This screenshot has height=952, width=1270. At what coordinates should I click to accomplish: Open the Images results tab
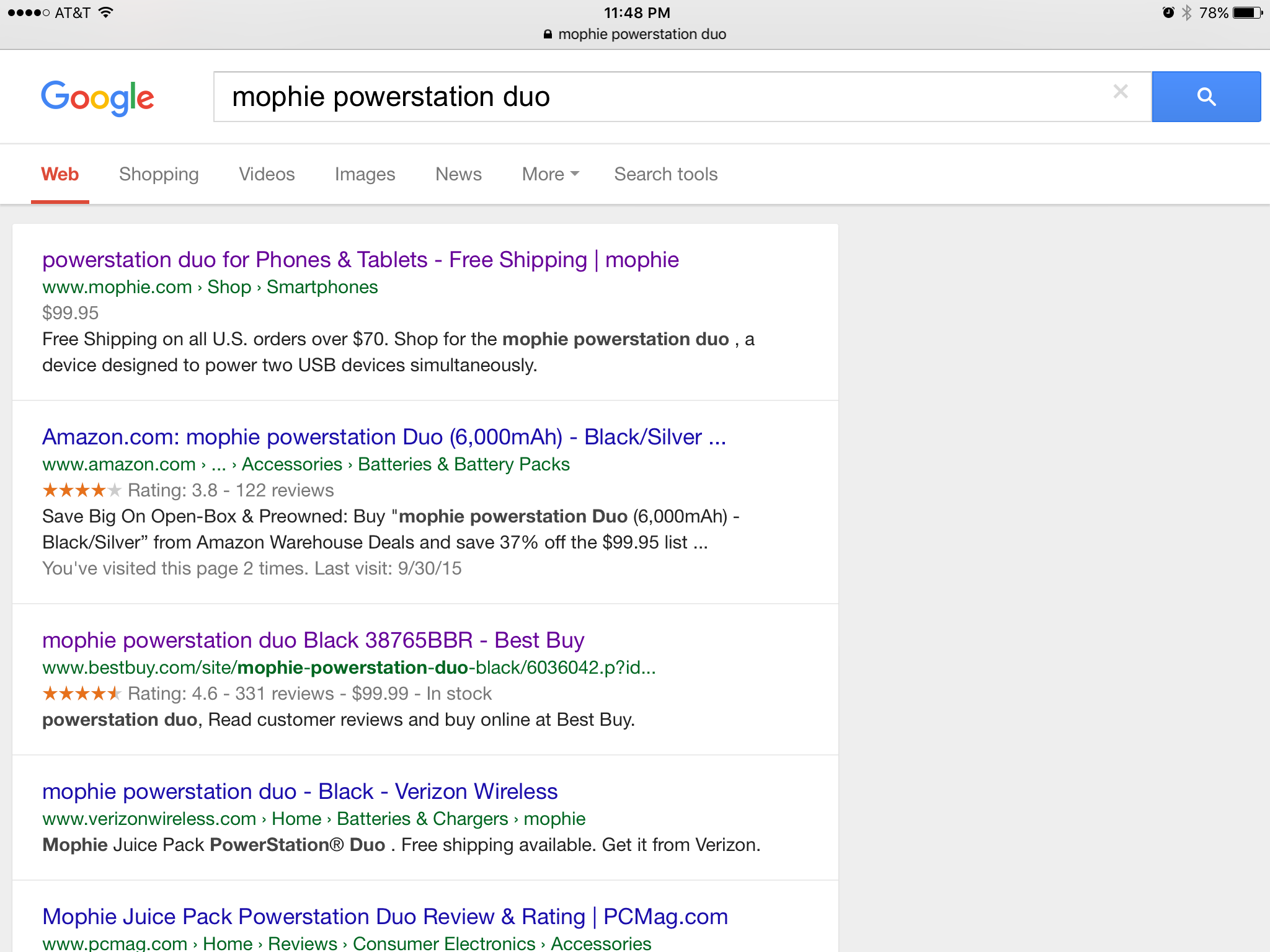(x=365, y=174)
